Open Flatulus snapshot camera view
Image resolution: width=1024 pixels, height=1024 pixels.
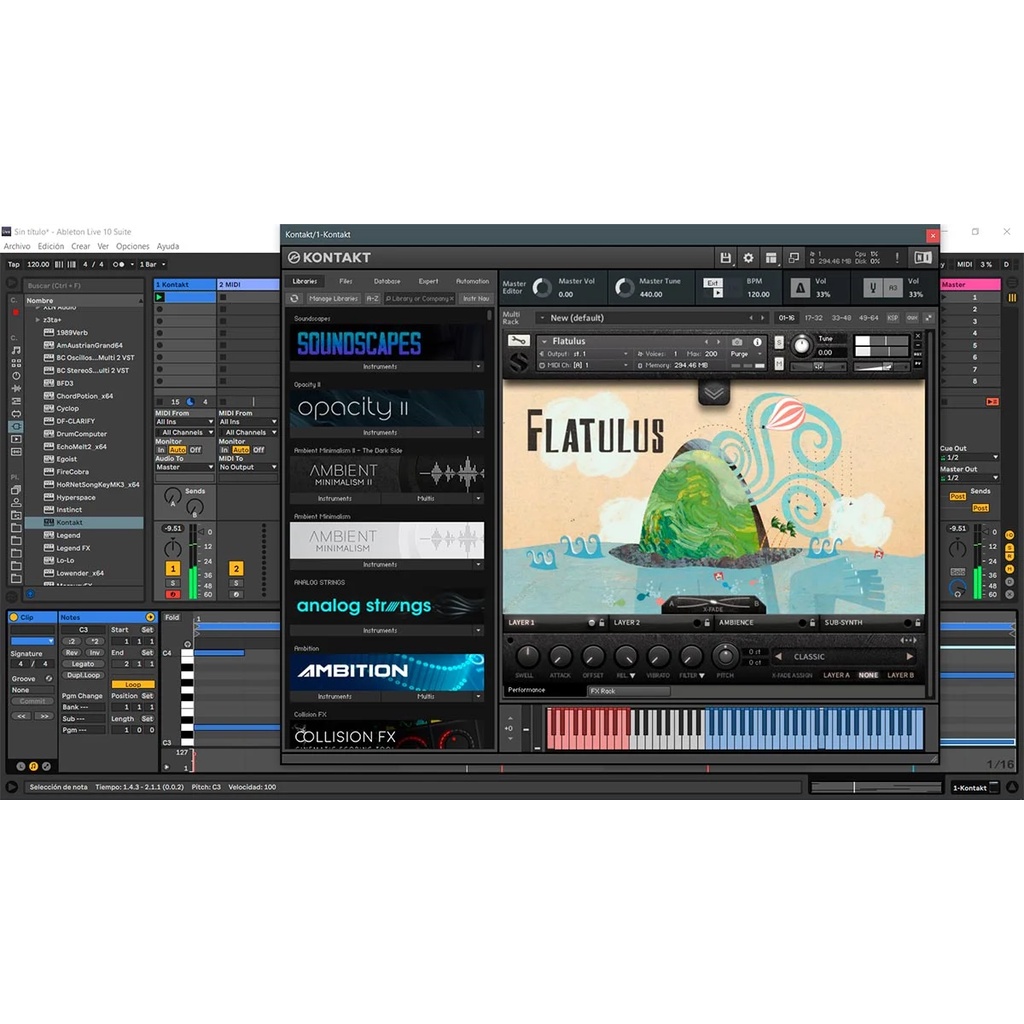(x=737, y=342)
